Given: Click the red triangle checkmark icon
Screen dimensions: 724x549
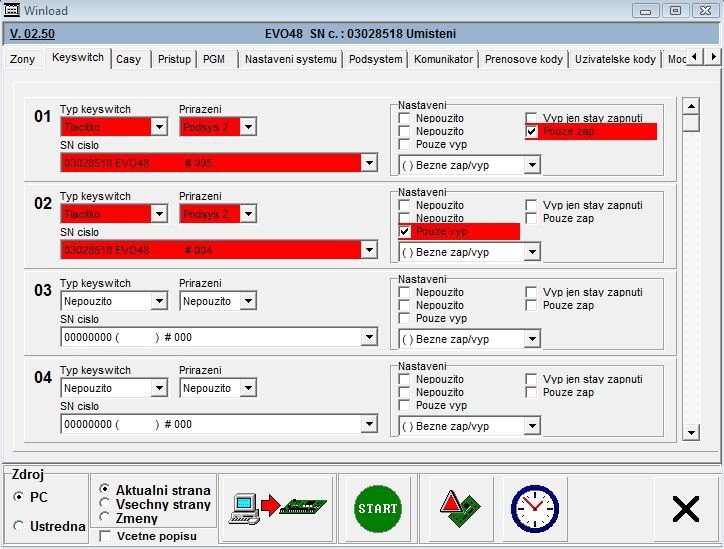Looking at the screenshot, I should [x=455, y=508].
